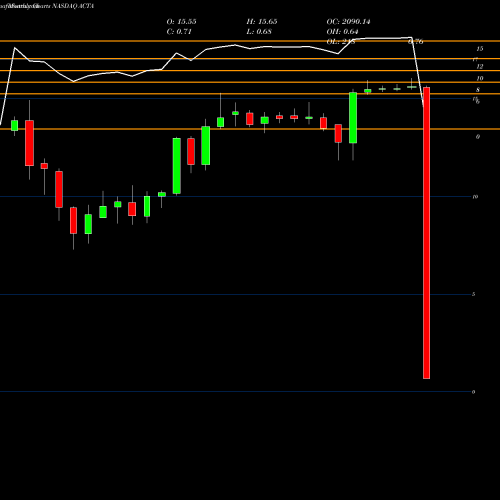Select the close value C: 0.71

click(x=179, y=32)
